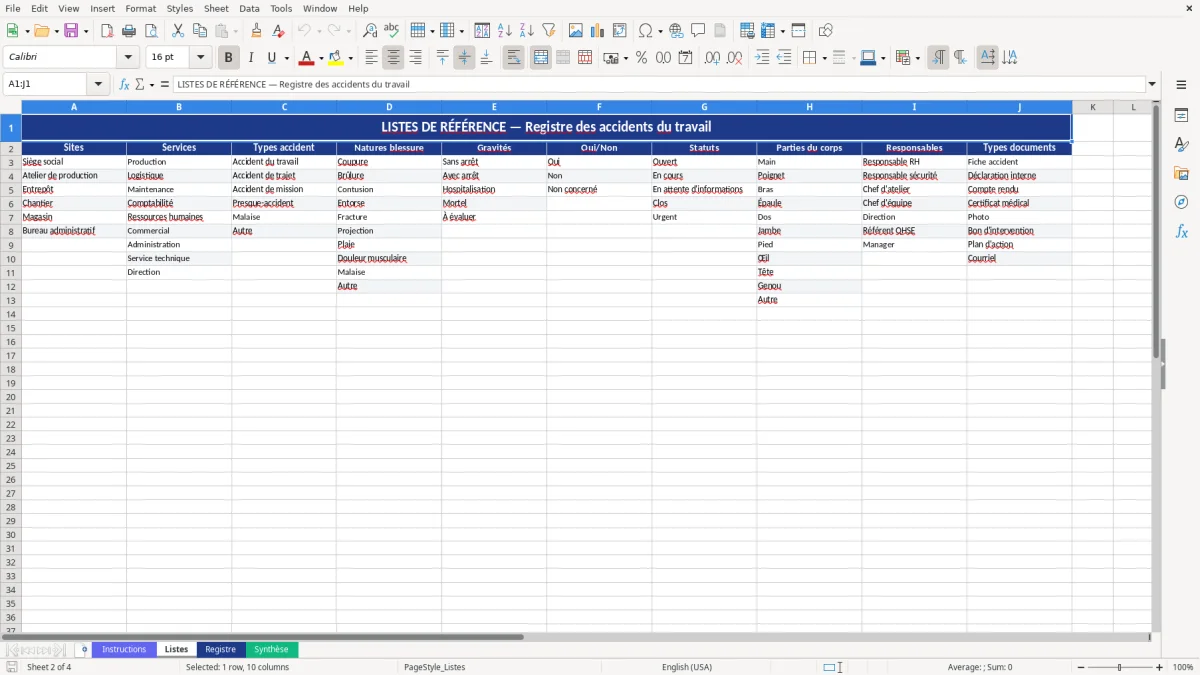The image size is (1200, 675).
Task: Open the sidebar Functions panel
Action: [x=1181, y=232]
